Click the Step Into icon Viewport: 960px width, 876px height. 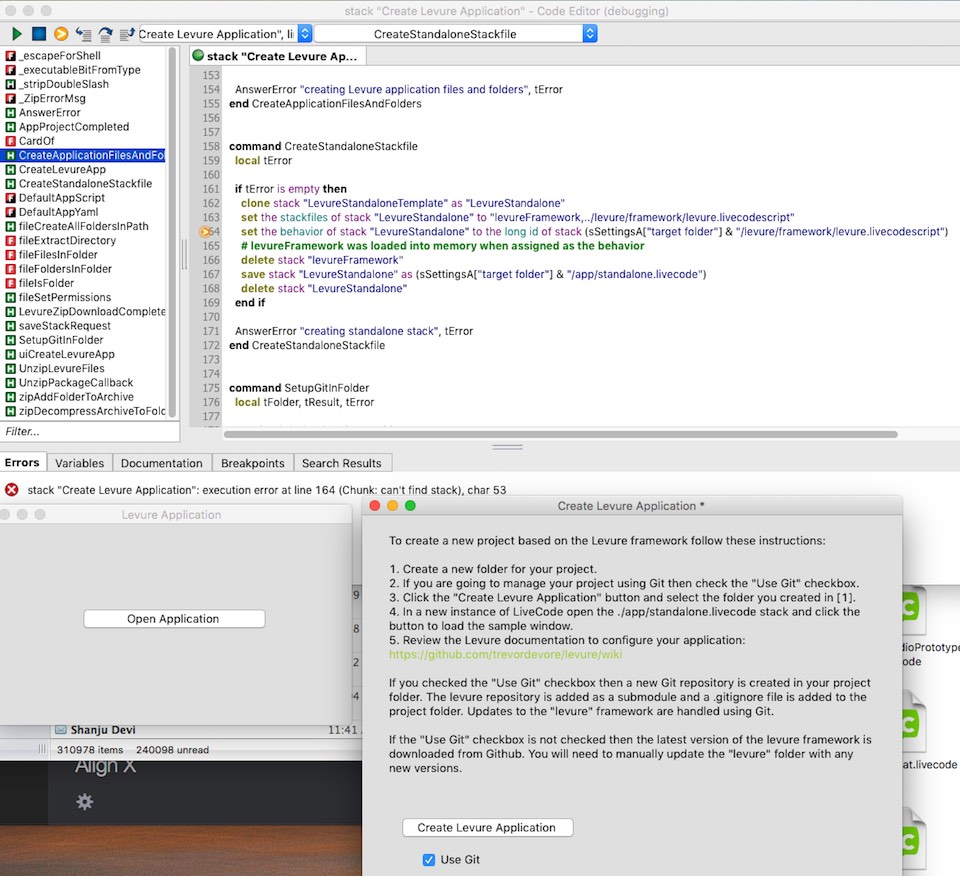(83, 34)
